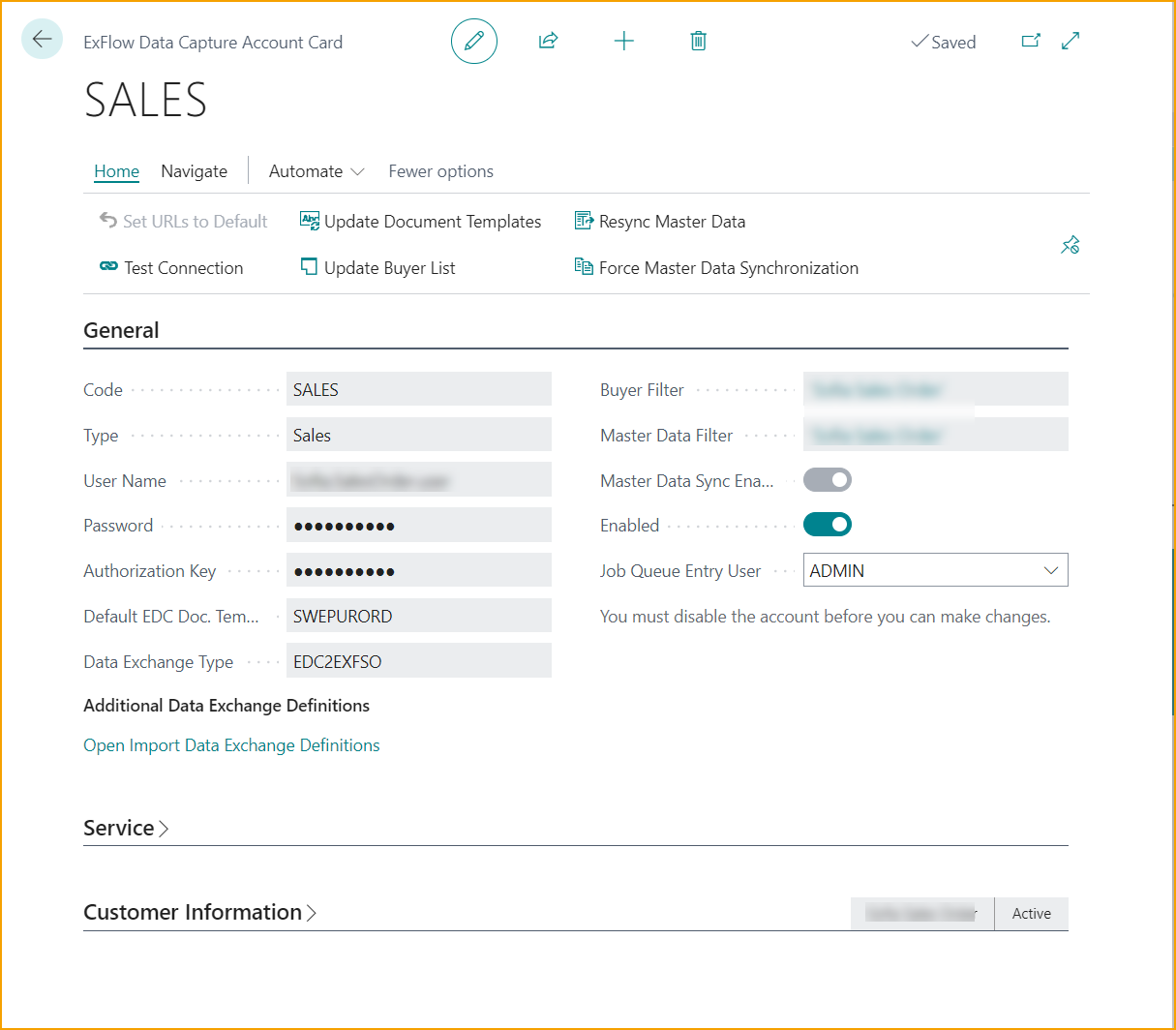The height and width of the screenshot is (1030, 1176).
Task: Disable the Enabled toggle
Action: pos(827,524)
